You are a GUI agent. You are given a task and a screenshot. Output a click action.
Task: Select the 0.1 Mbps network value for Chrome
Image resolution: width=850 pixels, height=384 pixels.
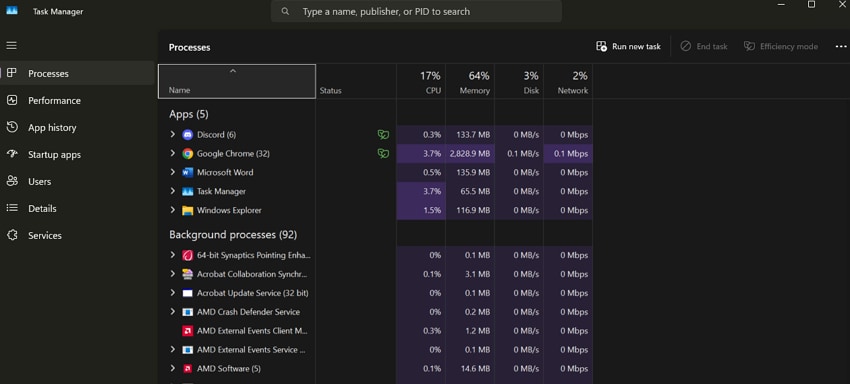tap(568, 153)
